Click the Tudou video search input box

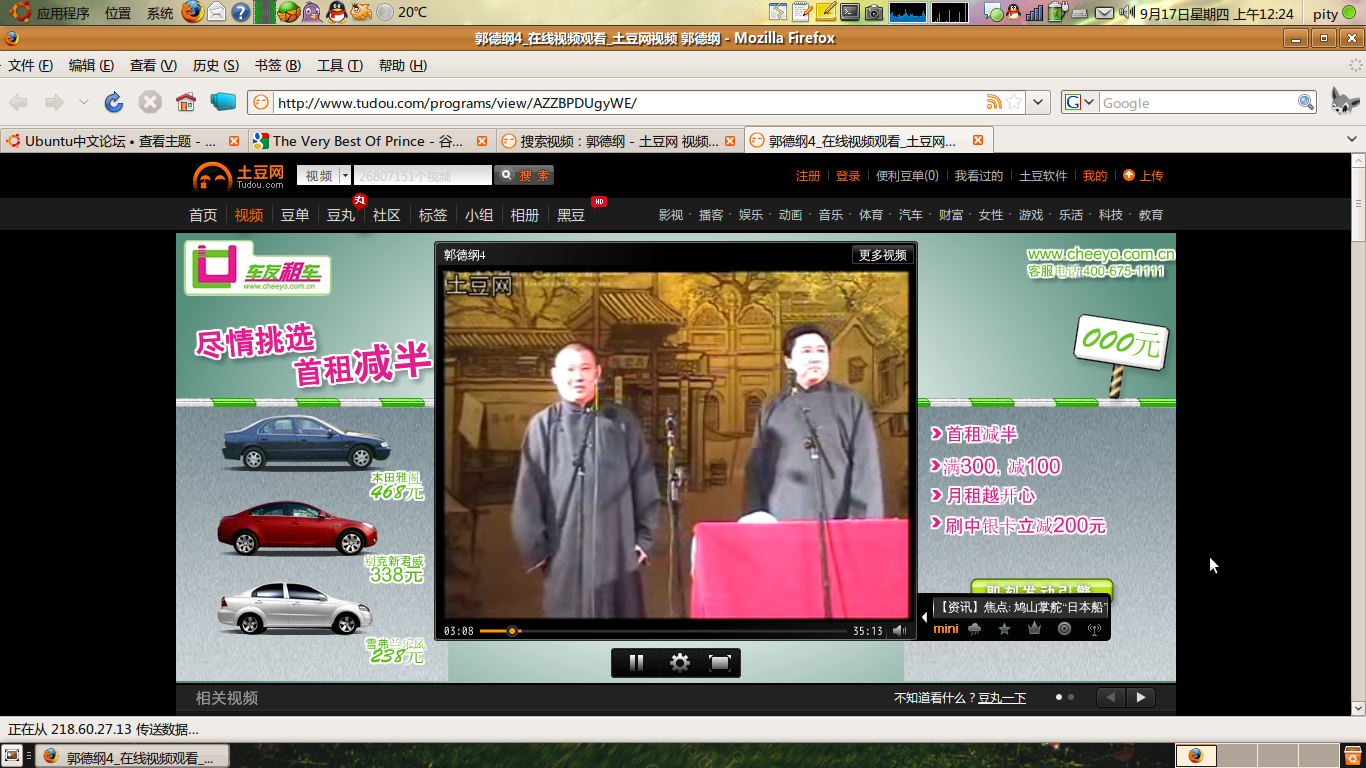click(422, 175)
